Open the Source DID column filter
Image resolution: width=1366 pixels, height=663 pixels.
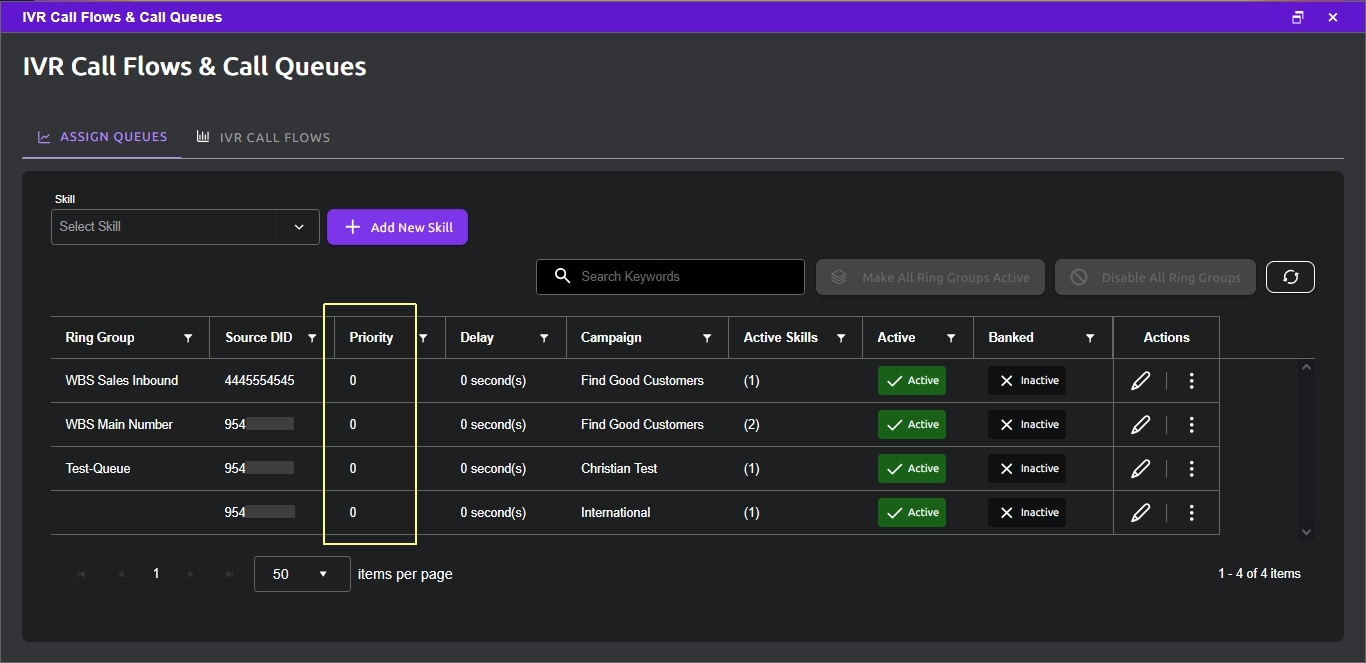313,338
